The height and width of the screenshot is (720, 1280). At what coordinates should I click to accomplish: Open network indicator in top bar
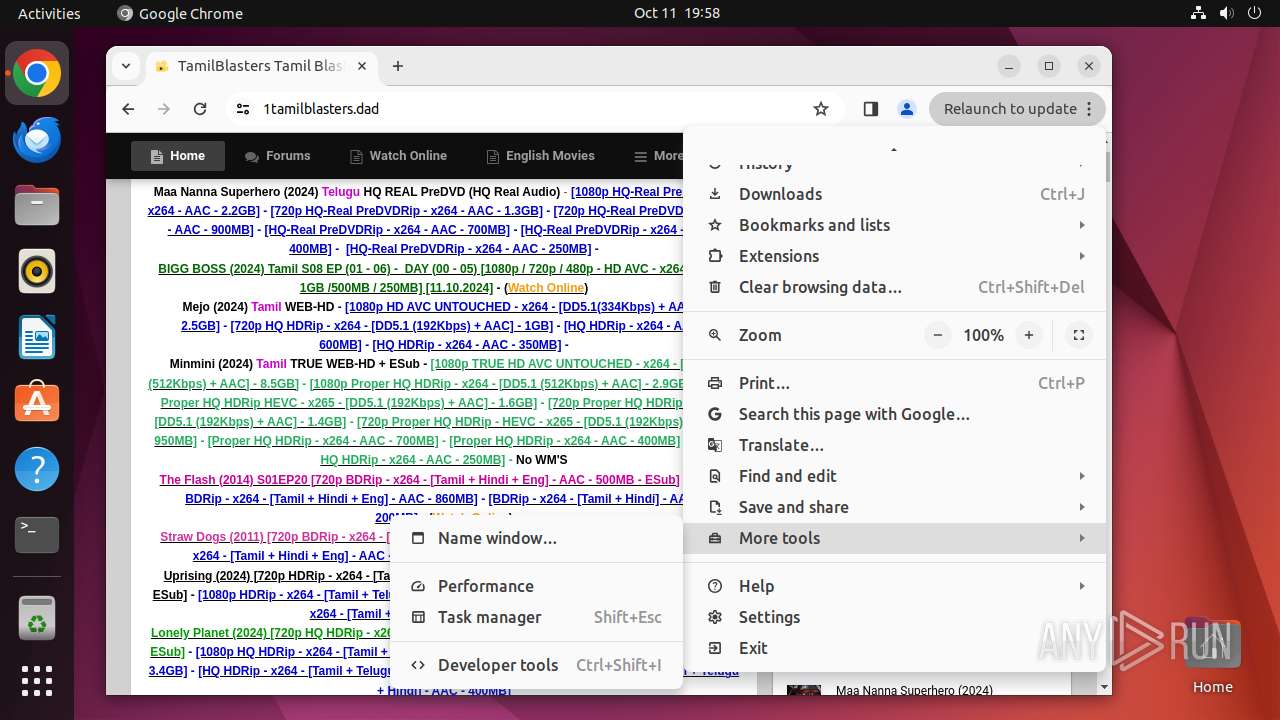(x=1198, y=13)
